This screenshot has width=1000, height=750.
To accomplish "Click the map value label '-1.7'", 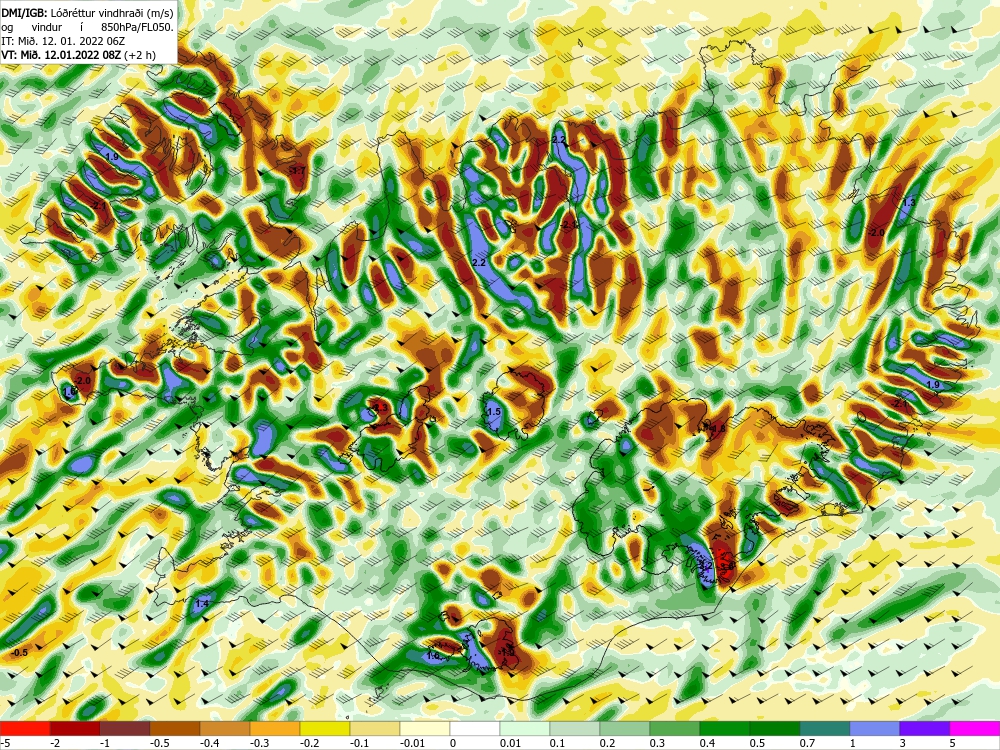I will point(297,171).
